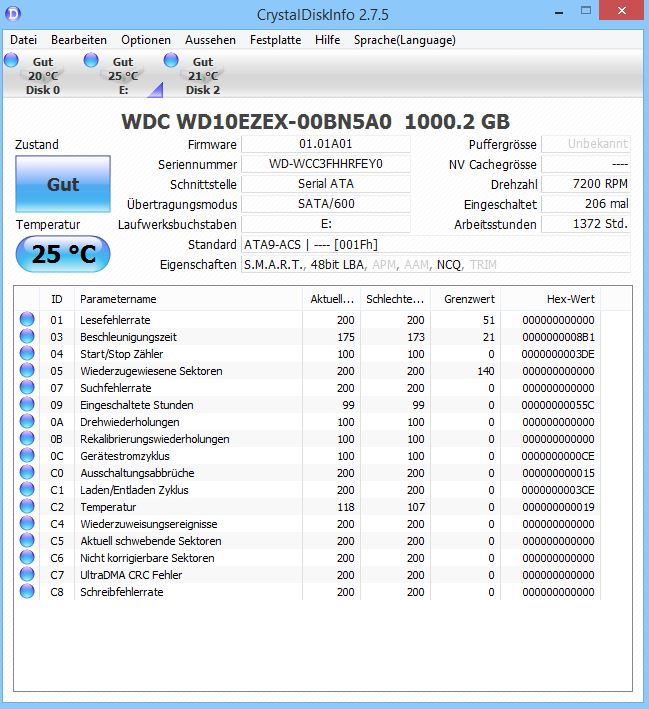
Task: Click the Standard field ATA9-ACS
Action: (x=436, y=245)
